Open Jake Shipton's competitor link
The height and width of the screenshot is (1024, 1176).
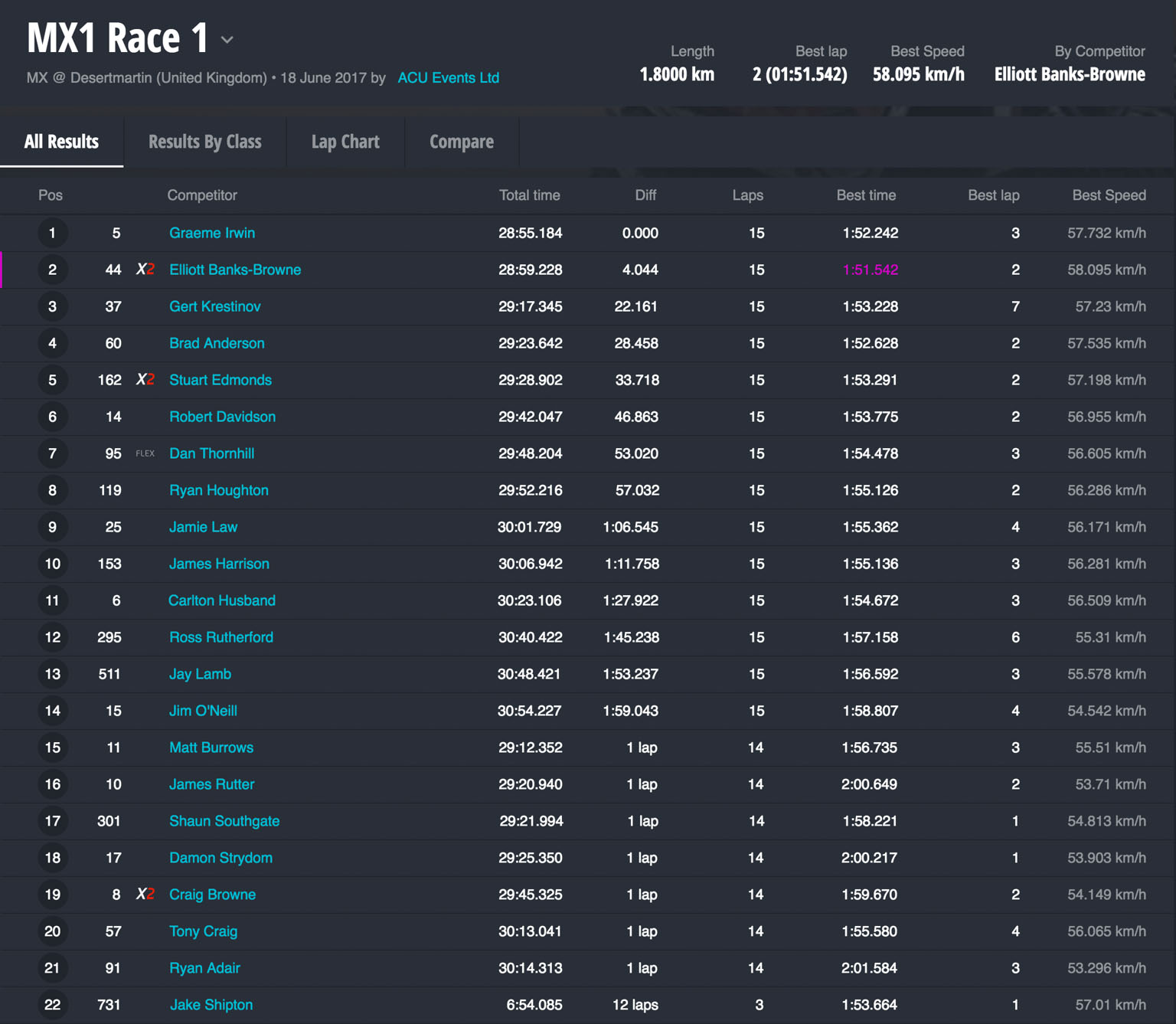(211, 1005)
